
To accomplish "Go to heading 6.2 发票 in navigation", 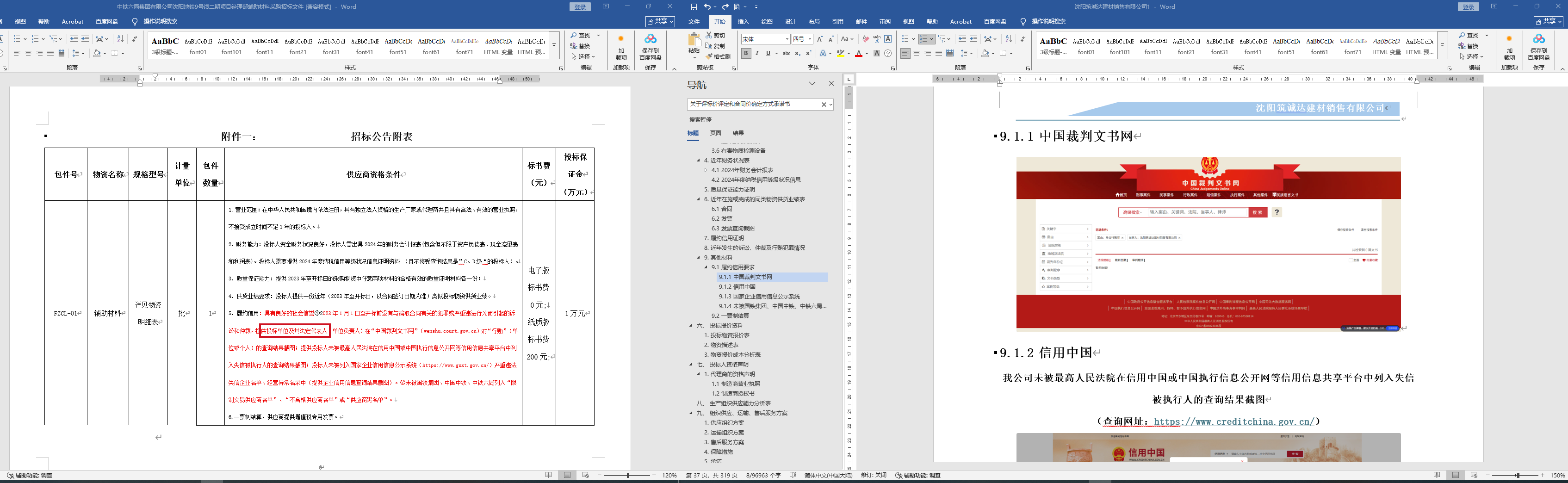I will coord(722,218).
